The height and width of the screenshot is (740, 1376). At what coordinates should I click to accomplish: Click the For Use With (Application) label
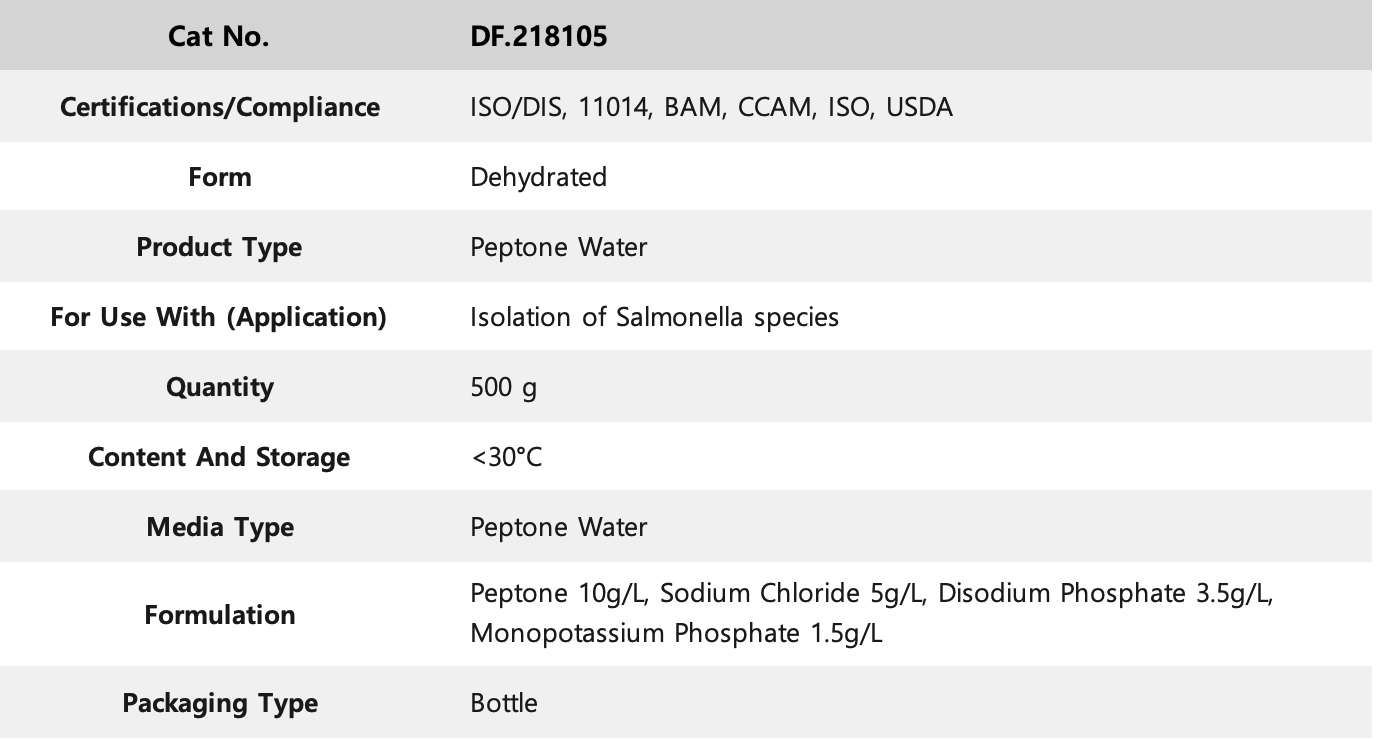pyautogui.click(x=219, y=317)
